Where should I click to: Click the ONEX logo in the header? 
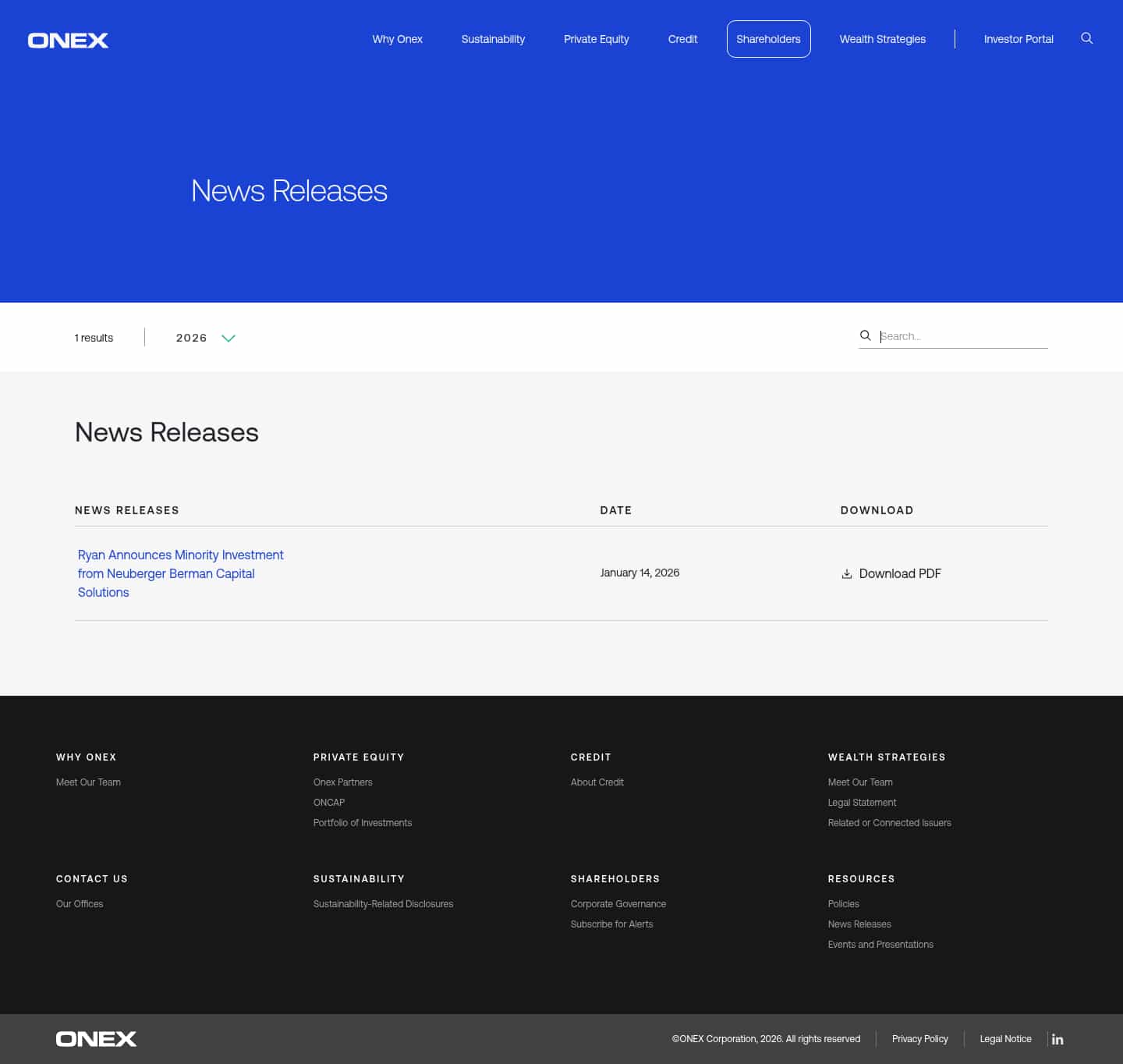tap(68, 40)
